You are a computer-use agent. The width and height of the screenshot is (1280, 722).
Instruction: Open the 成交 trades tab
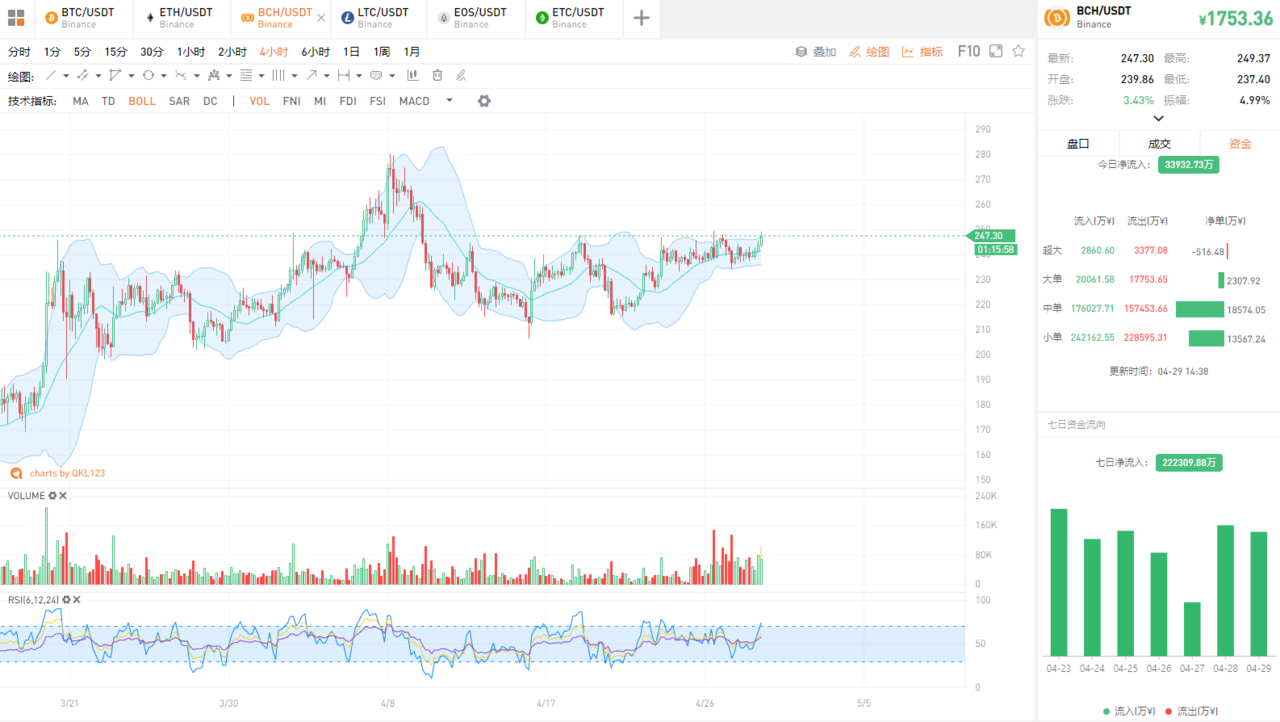[x=1159, y=144]
